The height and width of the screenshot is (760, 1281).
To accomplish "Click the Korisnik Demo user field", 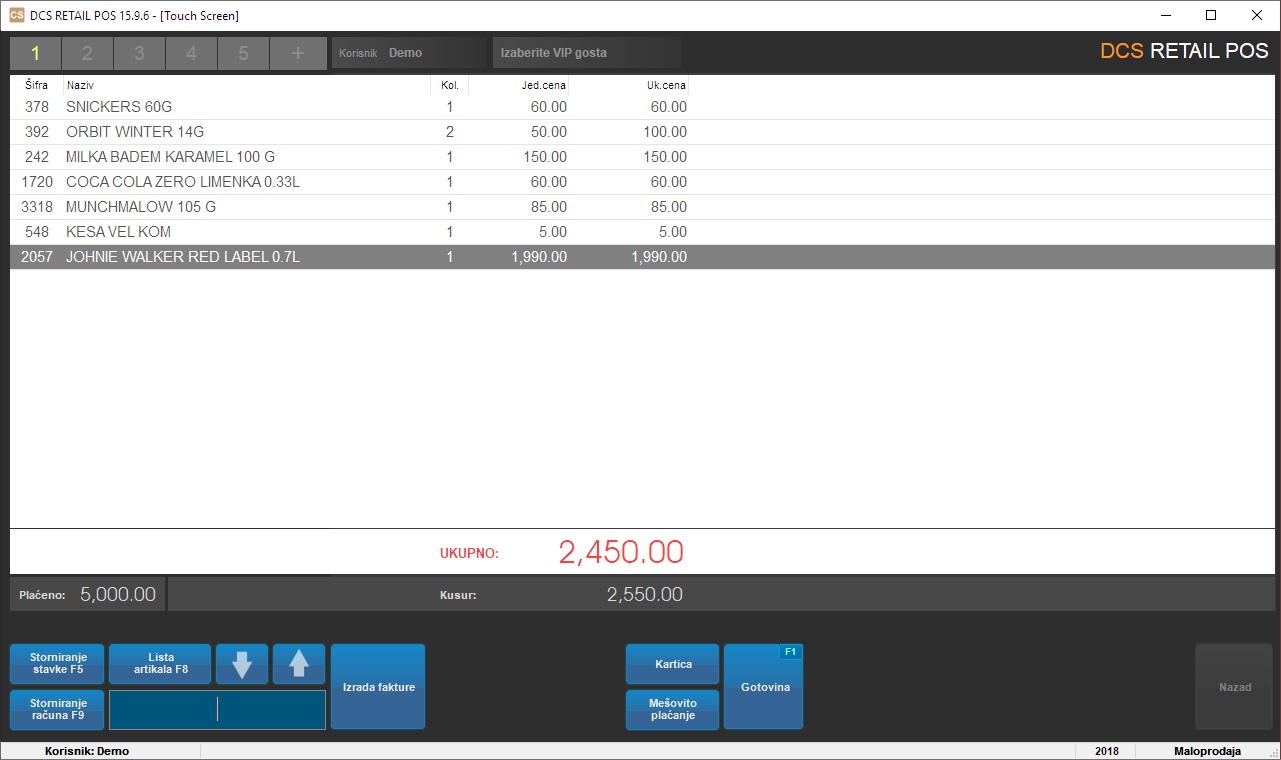I will click(408, 53).
